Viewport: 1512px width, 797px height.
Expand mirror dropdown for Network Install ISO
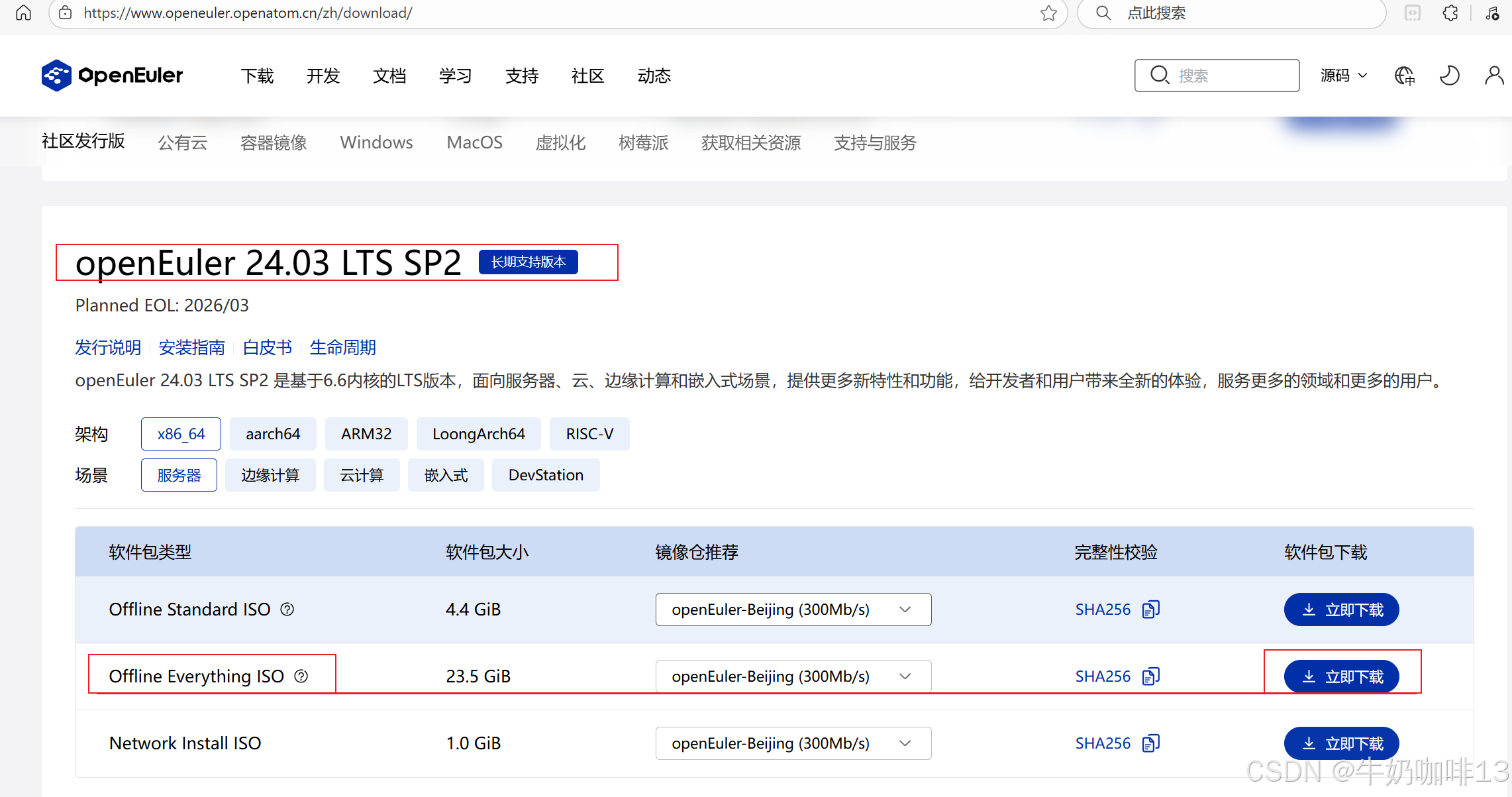coord(793,743)
